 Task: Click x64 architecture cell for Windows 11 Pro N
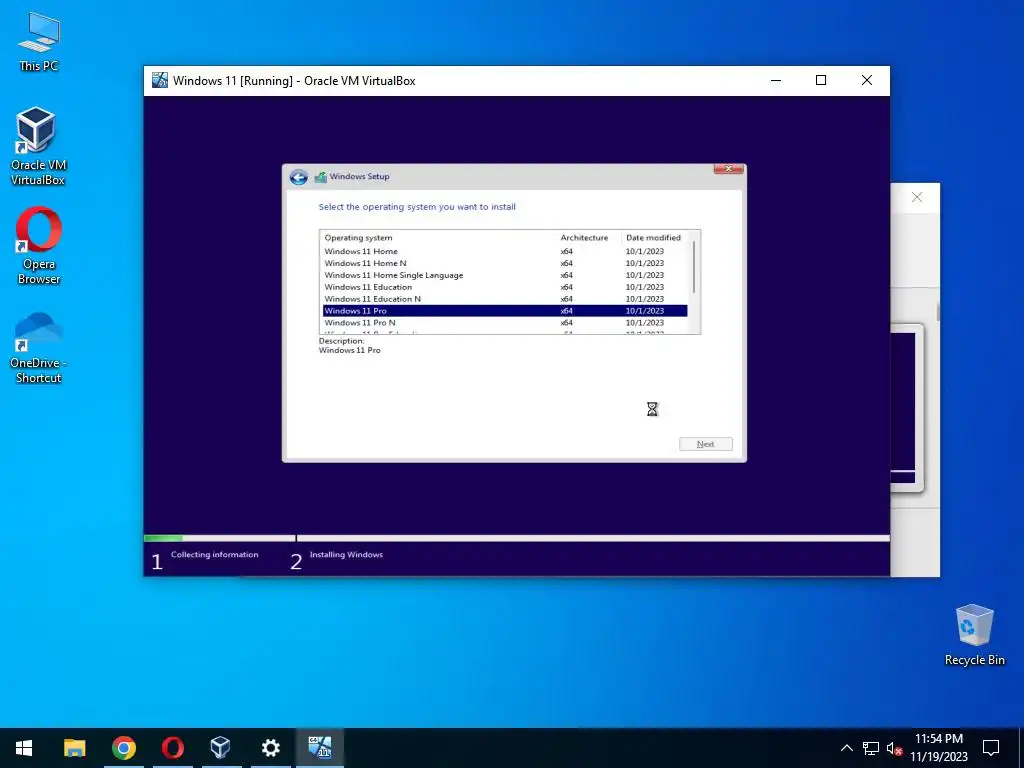(566, 323)
